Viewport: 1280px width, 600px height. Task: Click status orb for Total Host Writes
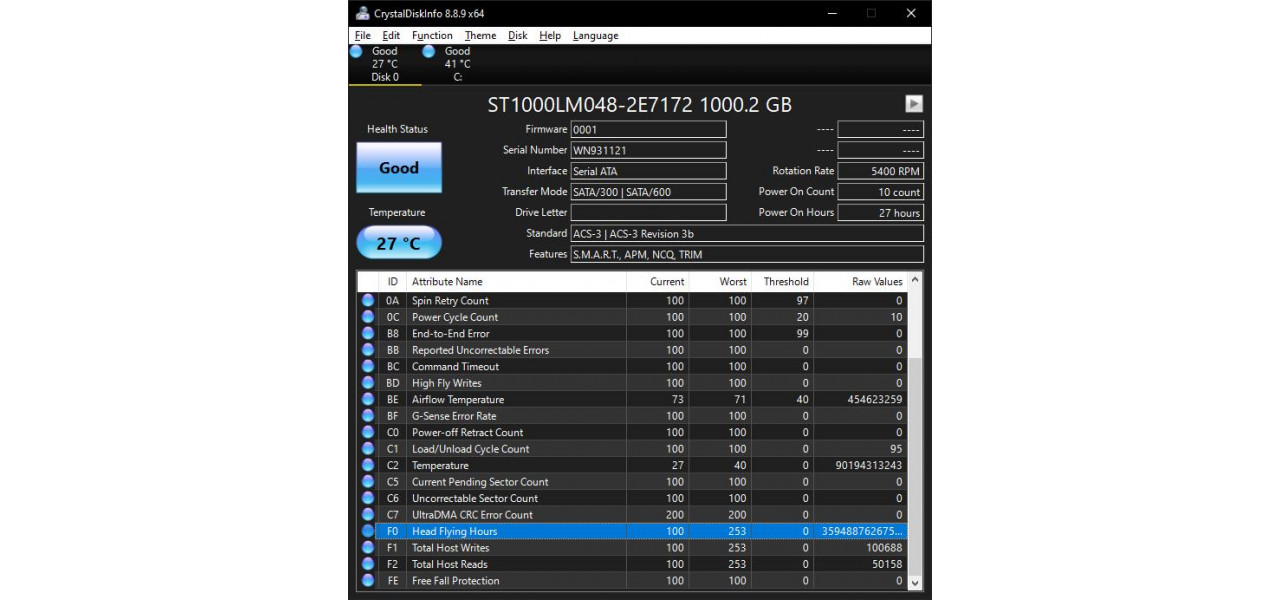(x=368, y=548)
